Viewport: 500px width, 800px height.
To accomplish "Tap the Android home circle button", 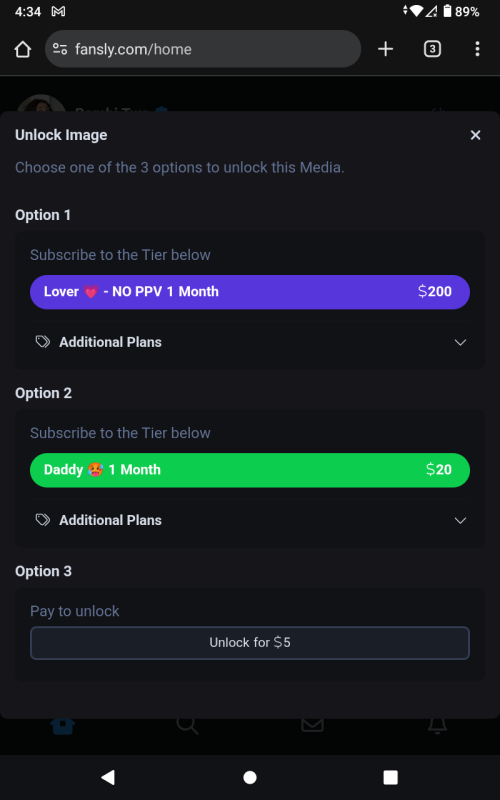I will (x=249, y=777).
